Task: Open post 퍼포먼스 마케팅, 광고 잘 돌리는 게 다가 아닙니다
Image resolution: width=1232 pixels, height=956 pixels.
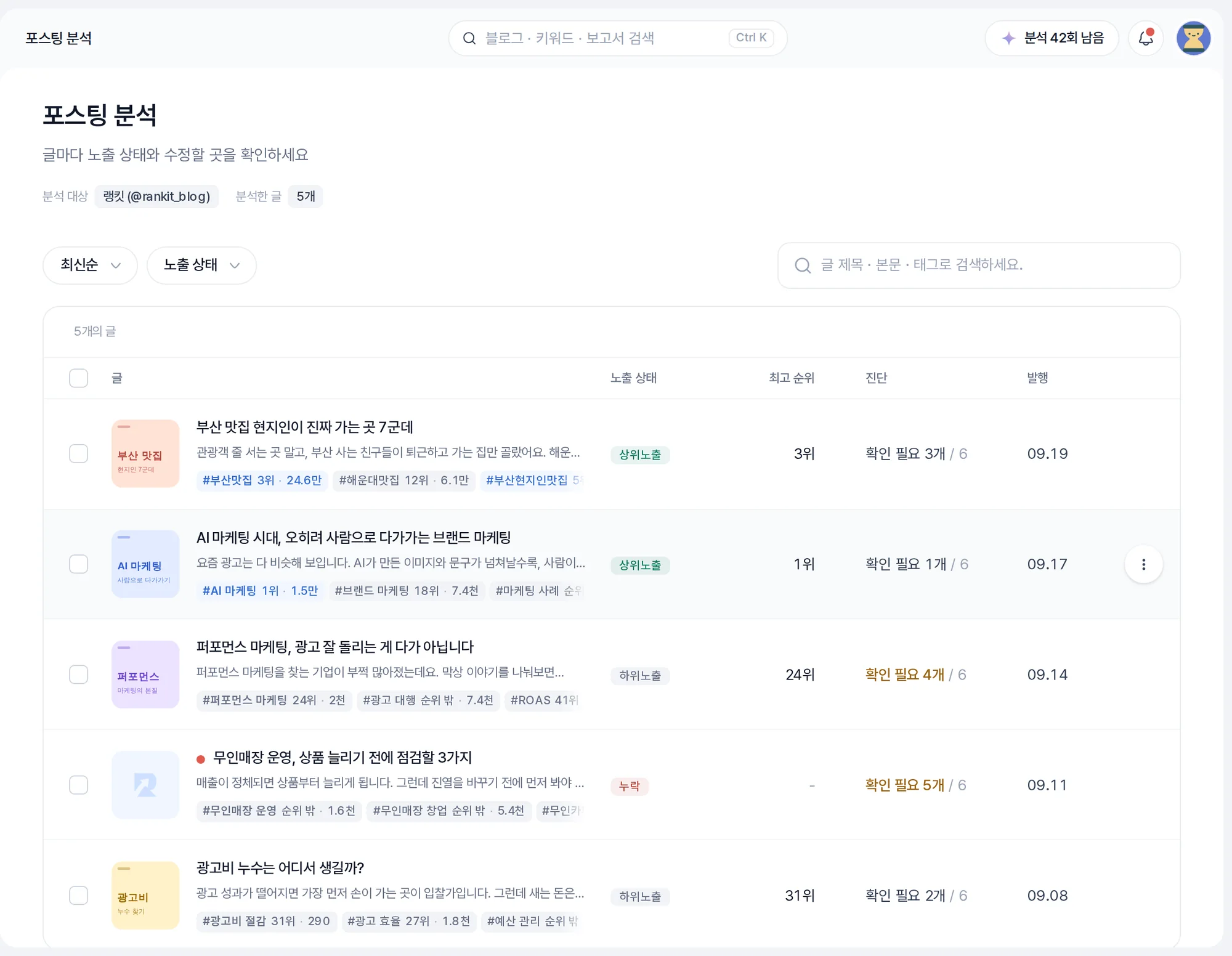Action: pyautogui.click(x=334, y=647)
